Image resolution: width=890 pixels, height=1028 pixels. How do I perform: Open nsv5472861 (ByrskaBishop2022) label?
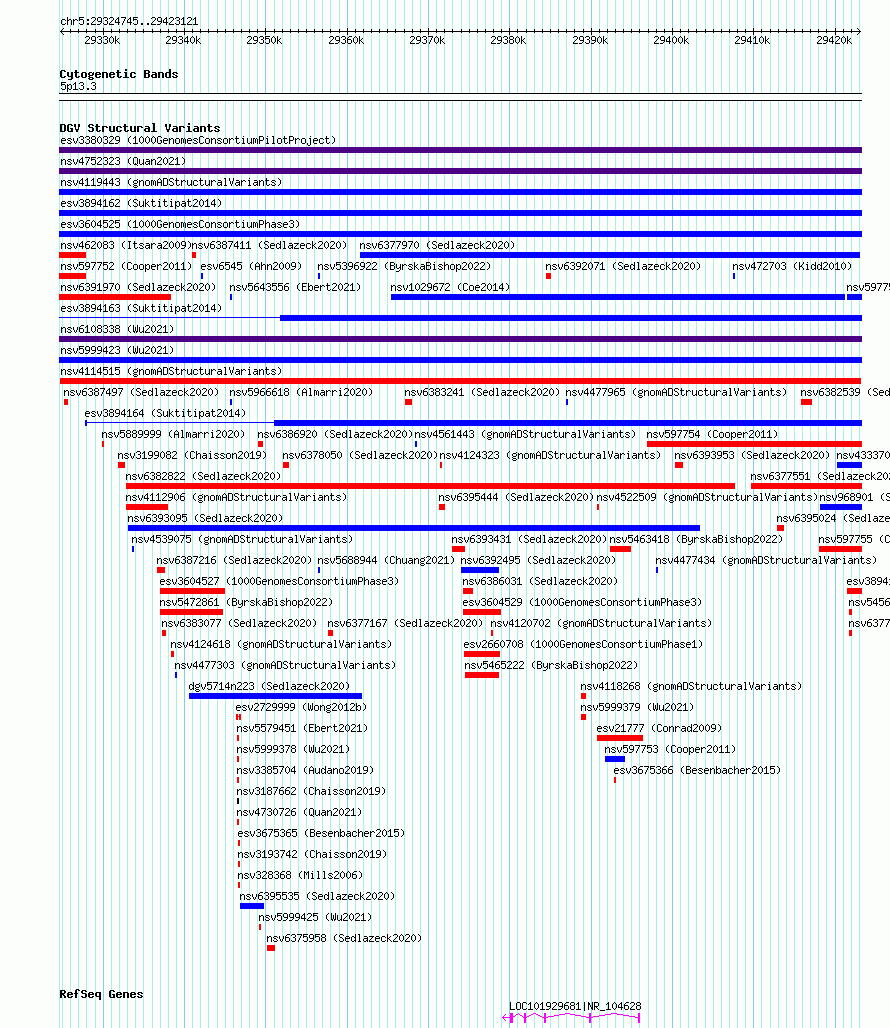click(x=246, y=602)
